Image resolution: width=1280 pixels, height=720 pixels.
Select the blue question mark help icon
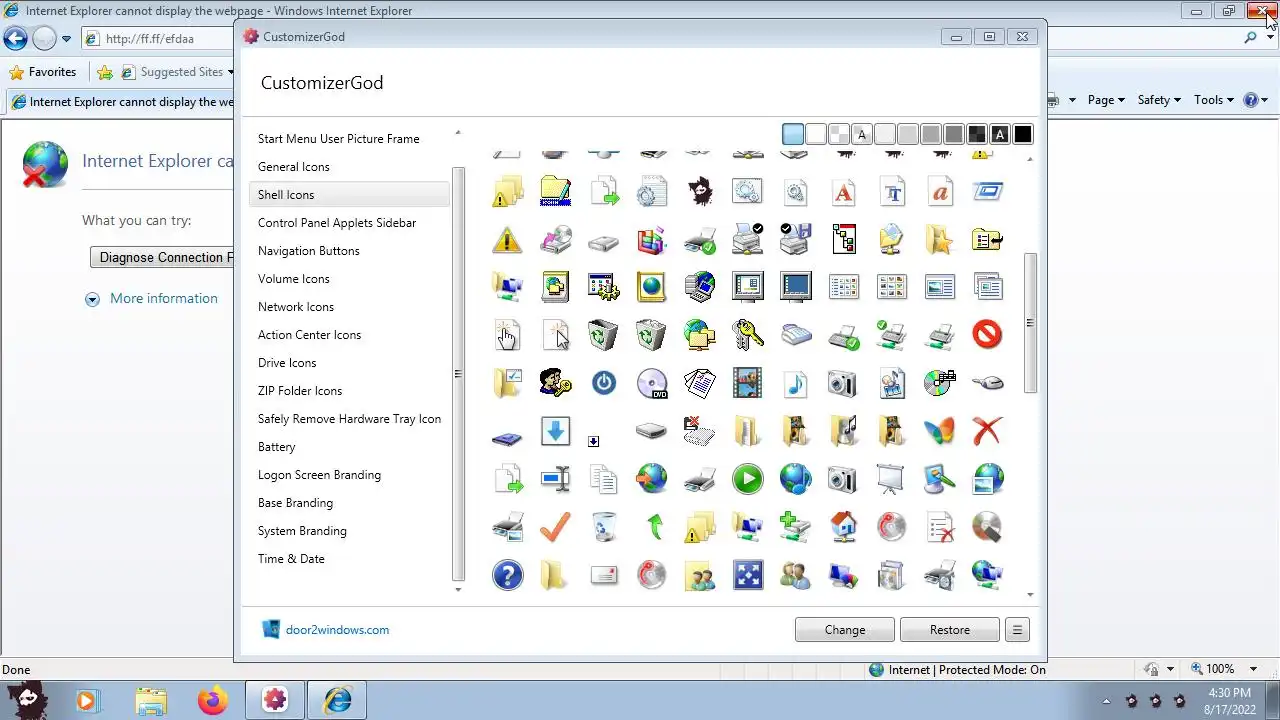(x=507, y=575)
